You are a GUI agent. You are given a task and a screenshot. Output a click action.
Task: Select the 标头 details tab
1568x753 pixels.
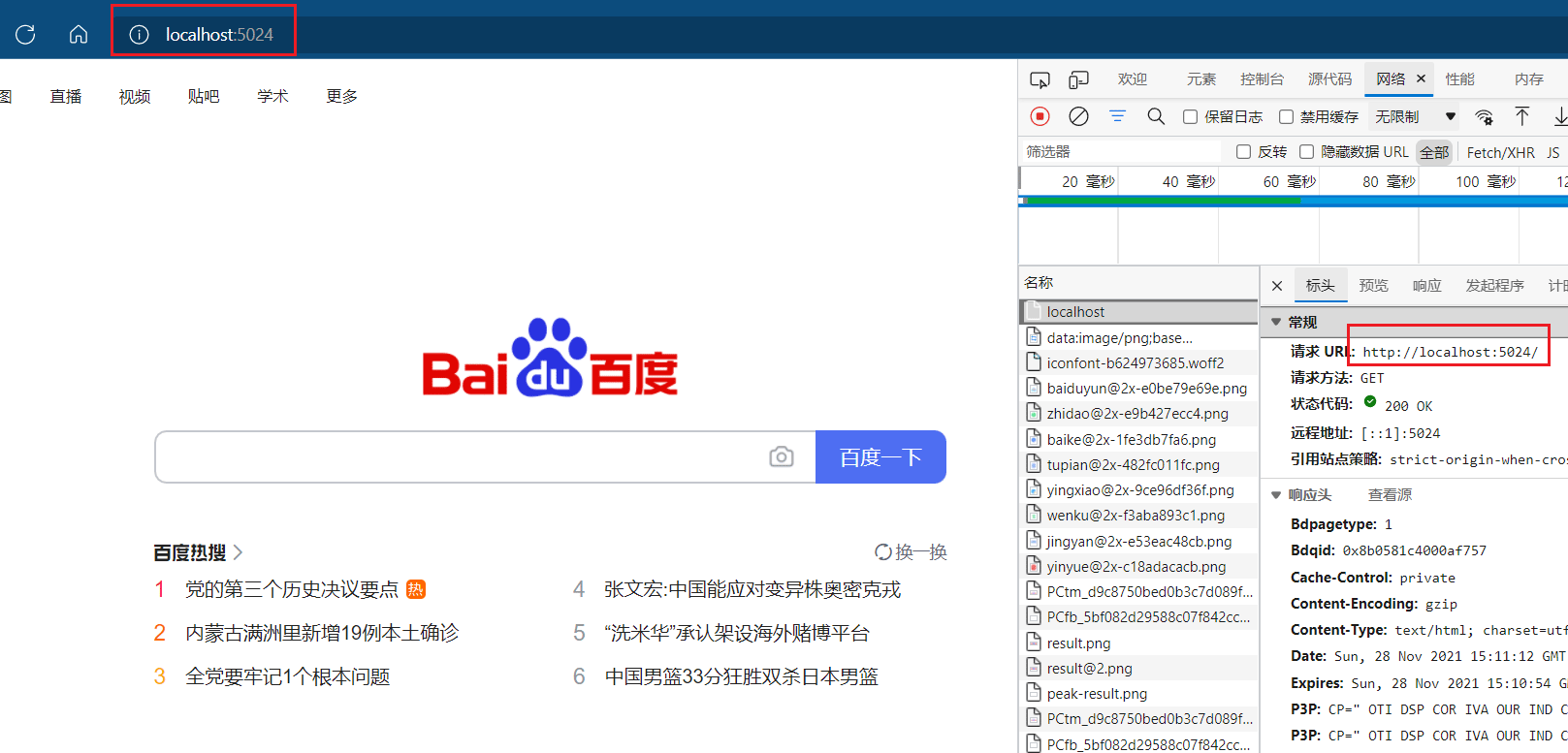1320,286
